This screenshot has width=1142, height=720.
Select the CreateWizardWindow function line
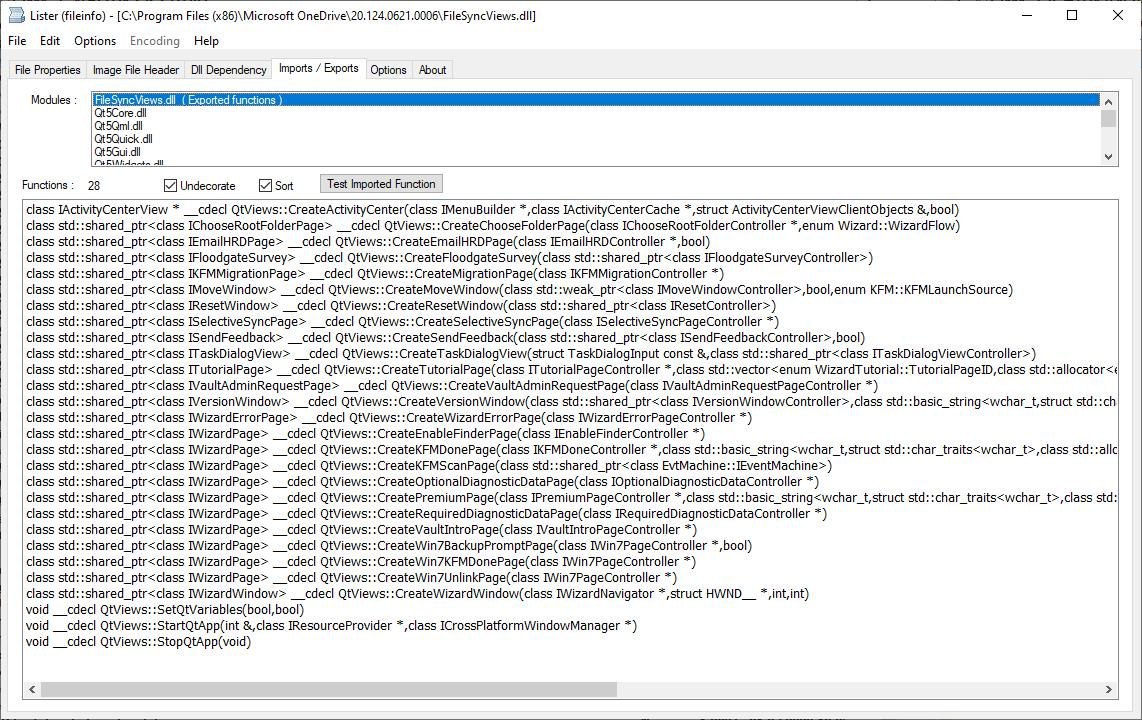(417, 594)
